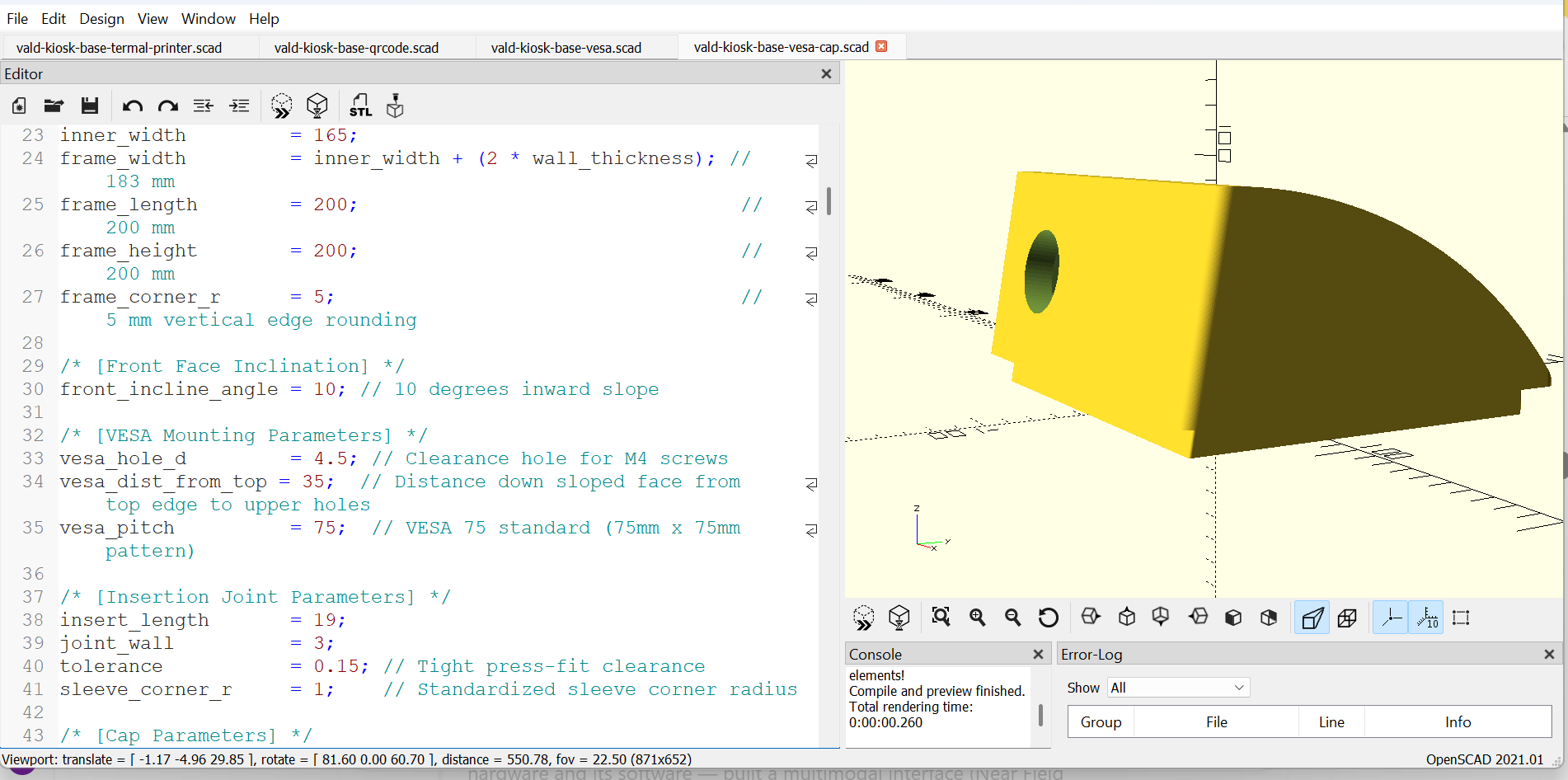Image resolution: width=1568 pixels, height=780 pixels.
Task: Open the File menu
Action: click(x=17, y=18)
